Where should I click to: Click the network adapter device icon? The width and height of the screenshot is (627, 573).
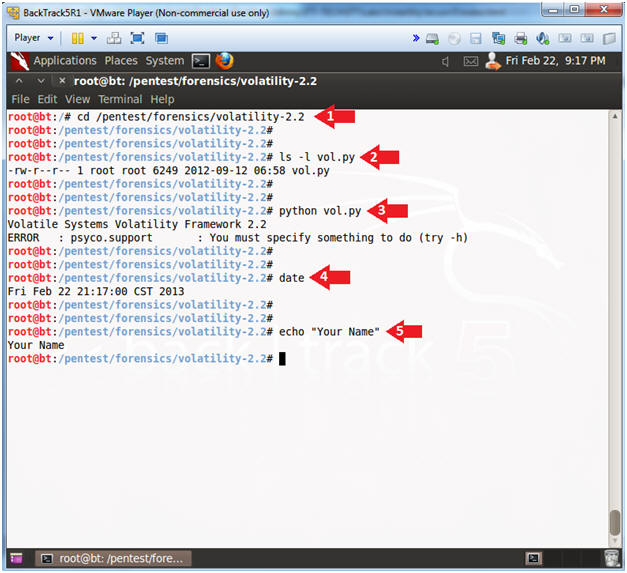click(498, 39)
